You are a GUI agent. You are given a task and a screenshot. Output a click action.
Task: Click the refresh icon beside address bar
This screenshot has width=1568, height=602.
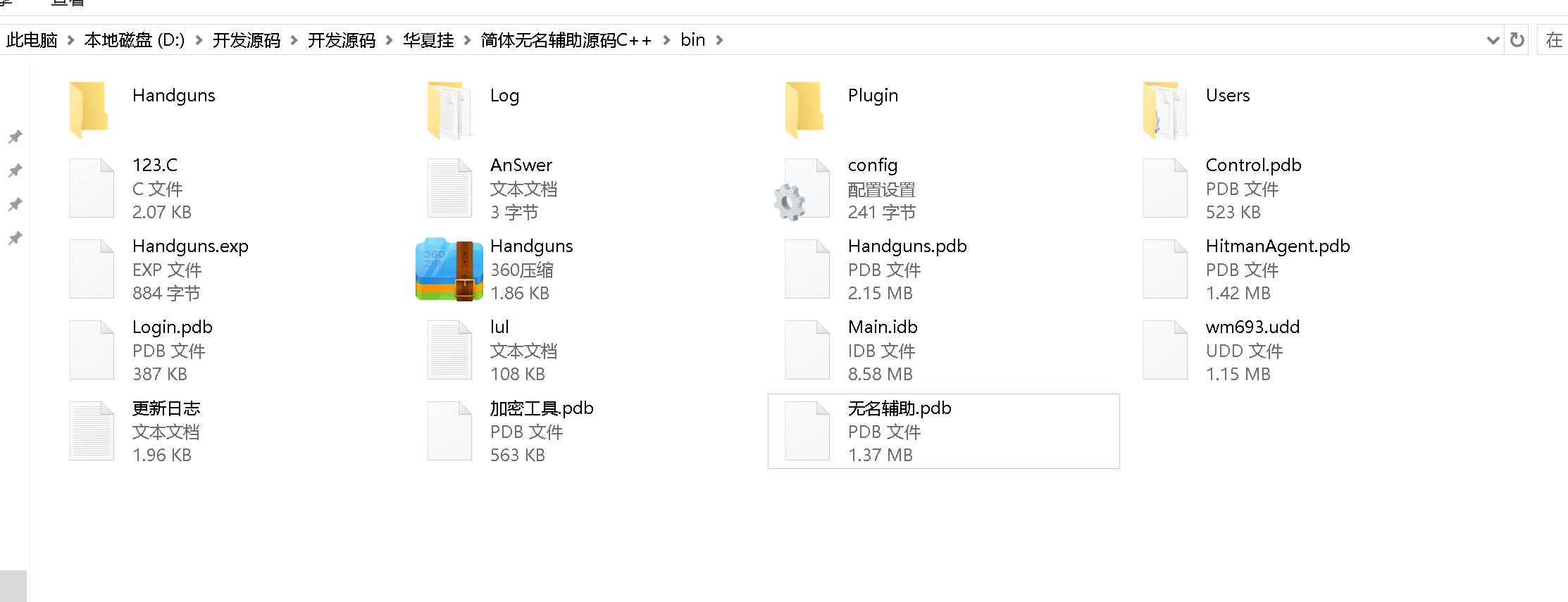pos(1517,40)
